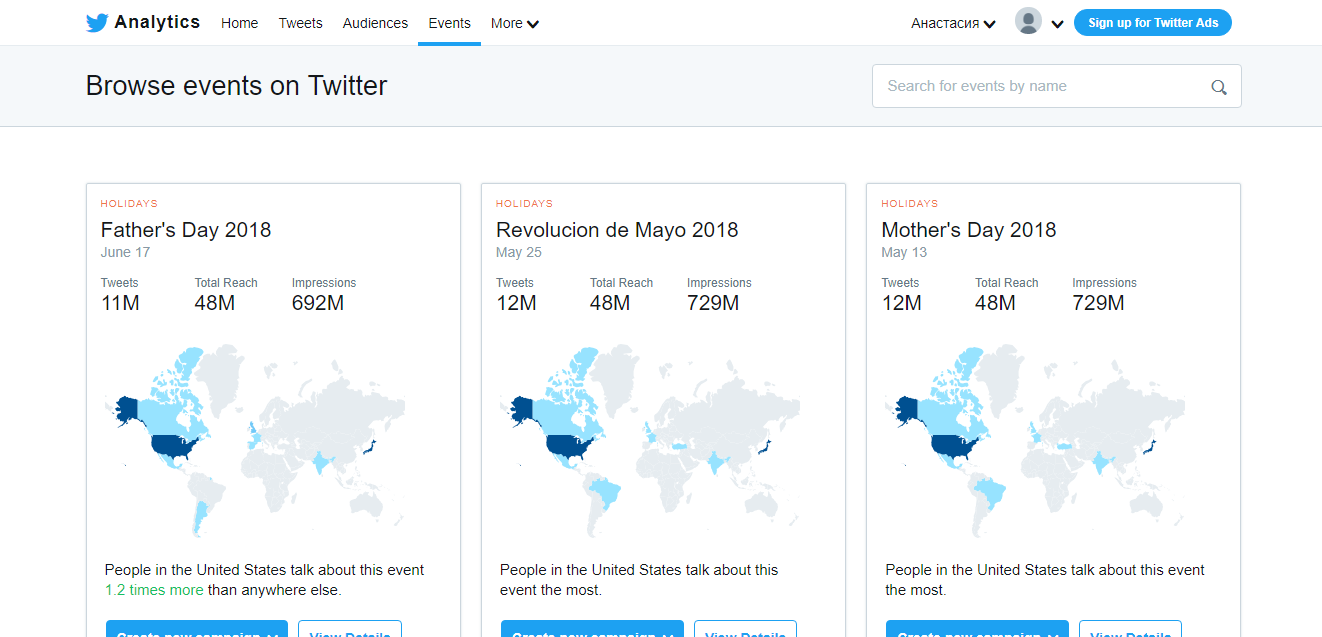Open Create new campaign on Revolucion de Mayo card
The image size is (1322, 637).
point(591,631)
